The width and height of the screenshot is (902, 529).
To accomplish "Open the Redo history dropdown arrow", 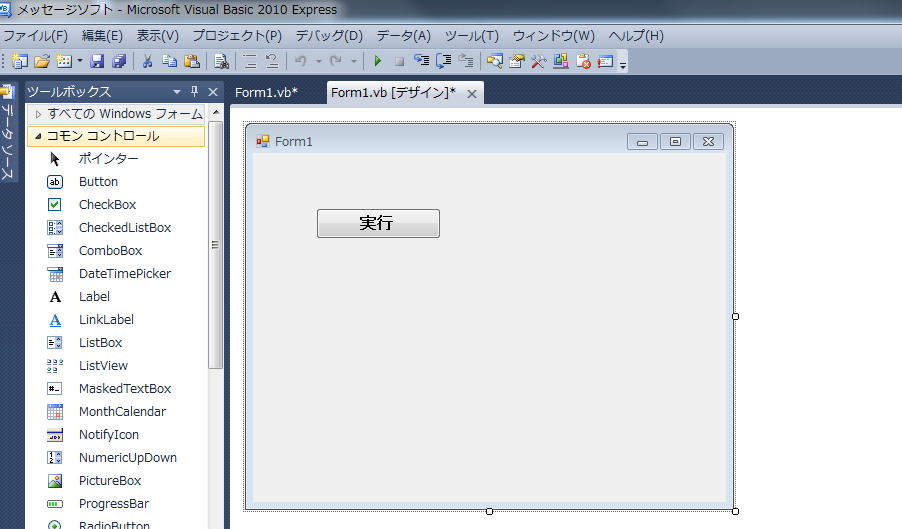I will 354,61.
